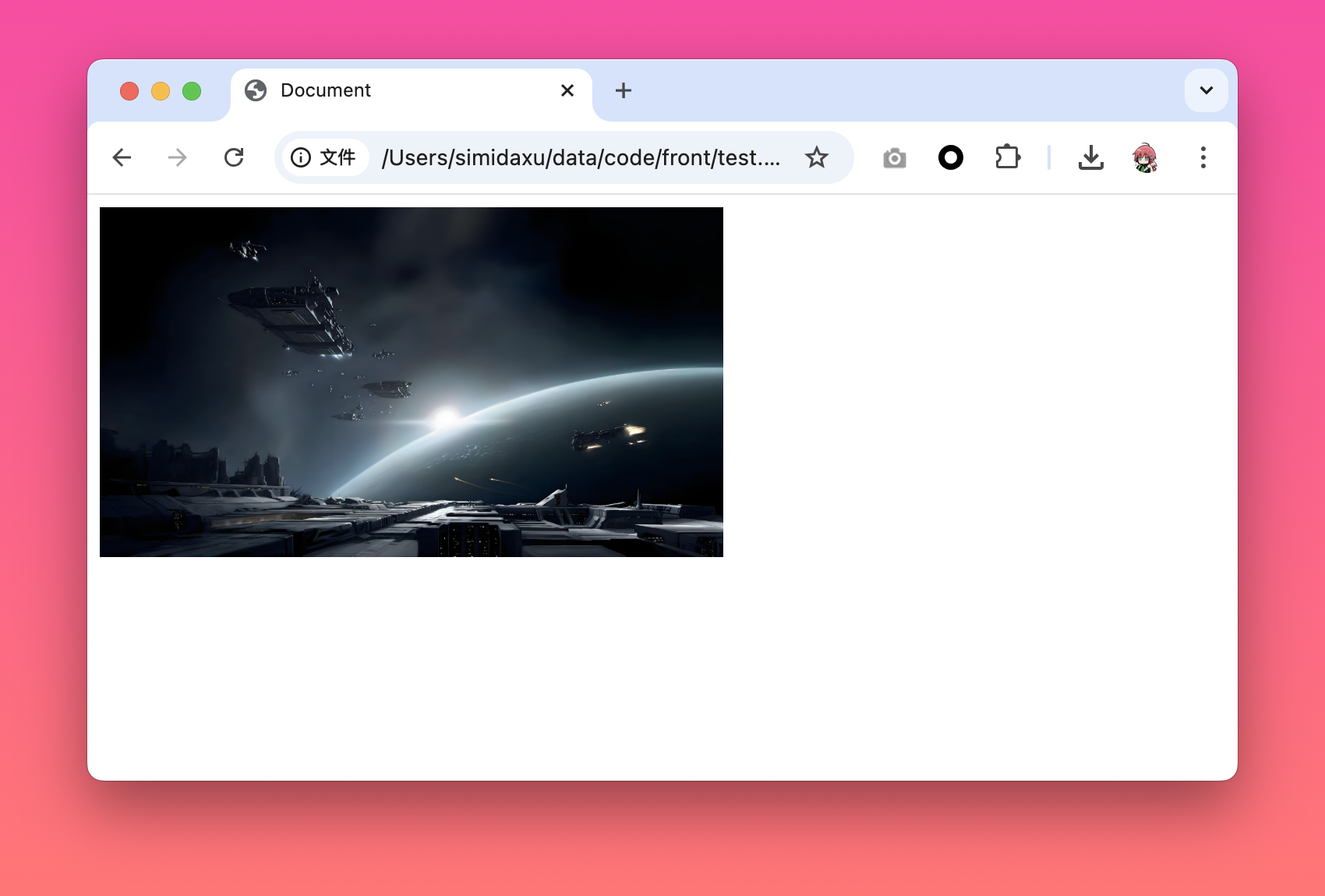Open a new tab with plus button
Viewport: 1325px width, 896px height.
624,90
